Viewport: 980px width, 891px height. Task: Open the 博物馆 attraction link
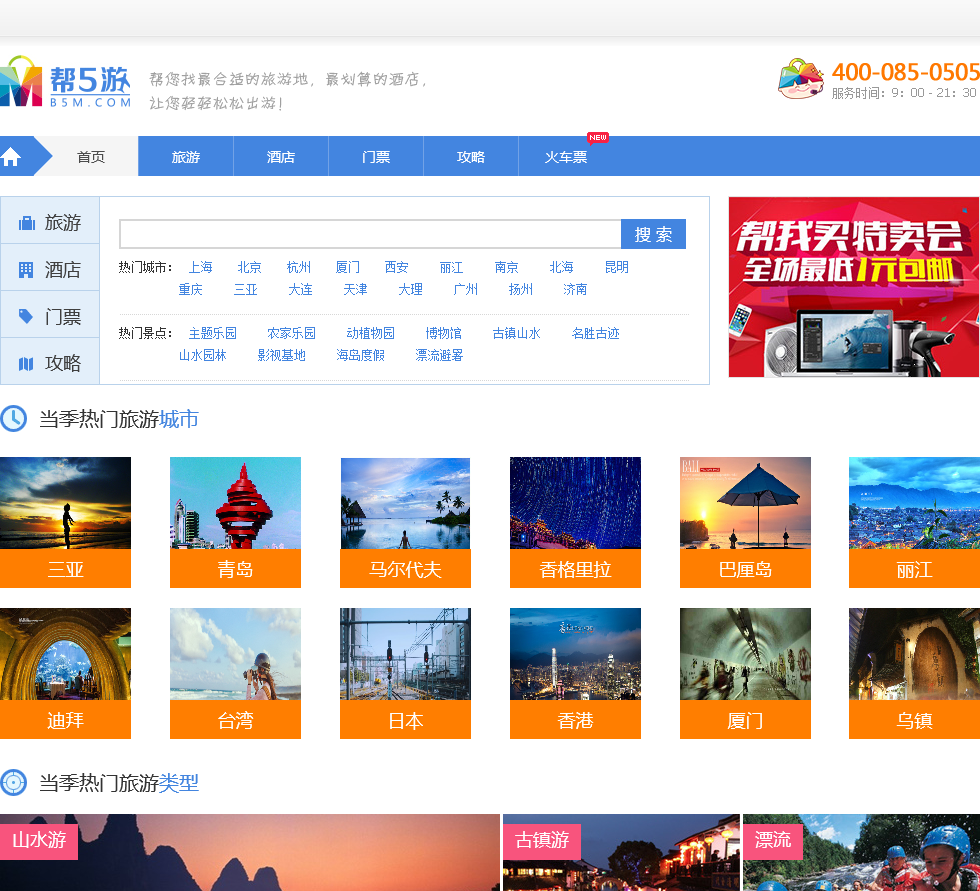tap(444, 334)
